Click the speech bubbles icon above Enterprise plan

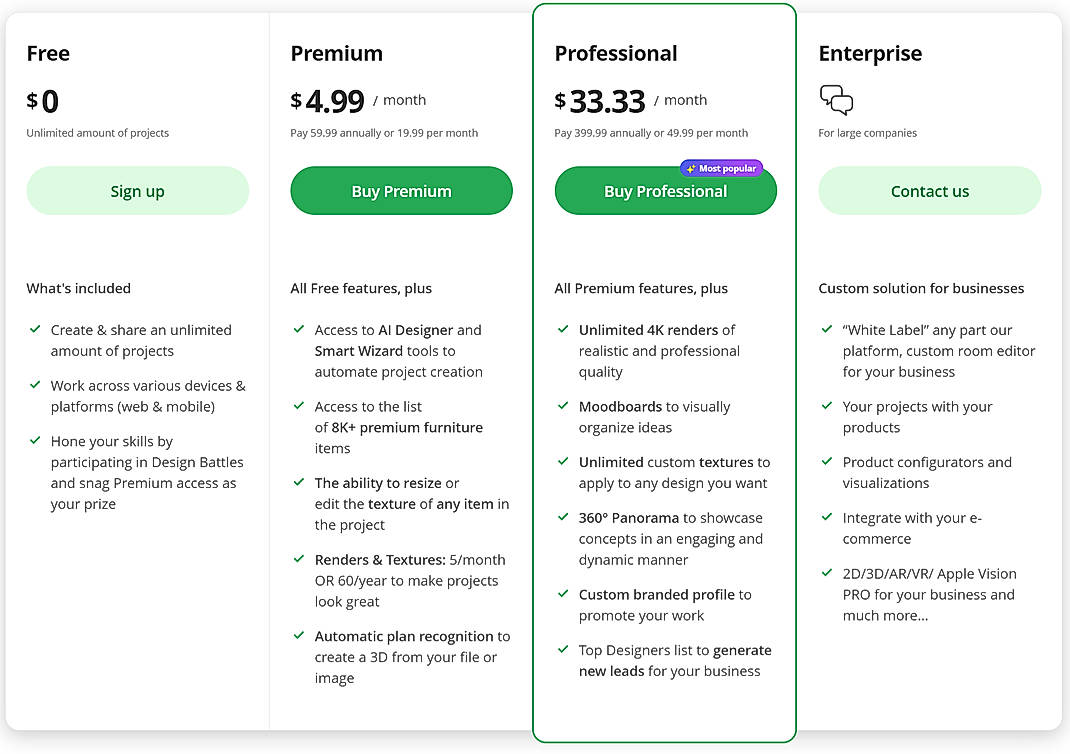[836, 99]
